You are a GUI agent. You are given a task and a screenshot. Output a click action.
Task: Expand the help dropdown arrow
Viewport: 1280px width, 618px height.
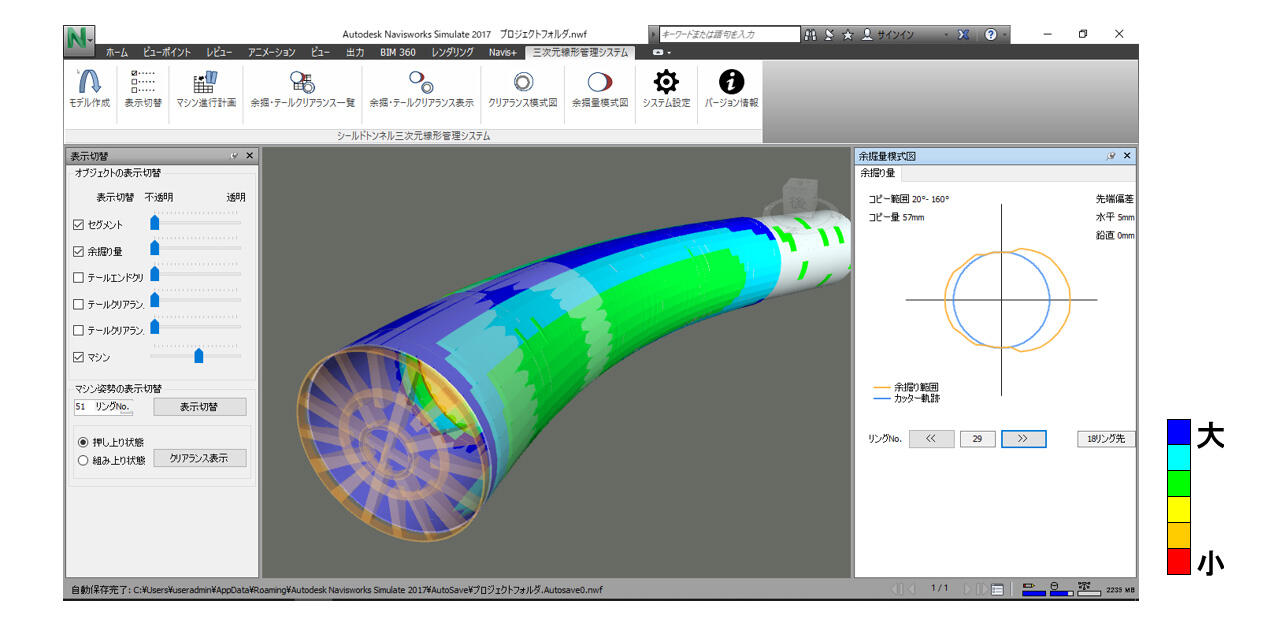(x=1005, y=35)
